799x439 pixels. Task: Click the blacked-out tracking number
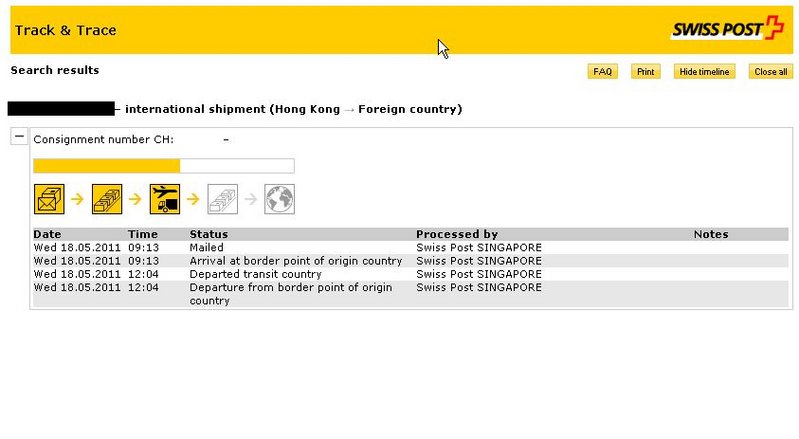point(61,108)
